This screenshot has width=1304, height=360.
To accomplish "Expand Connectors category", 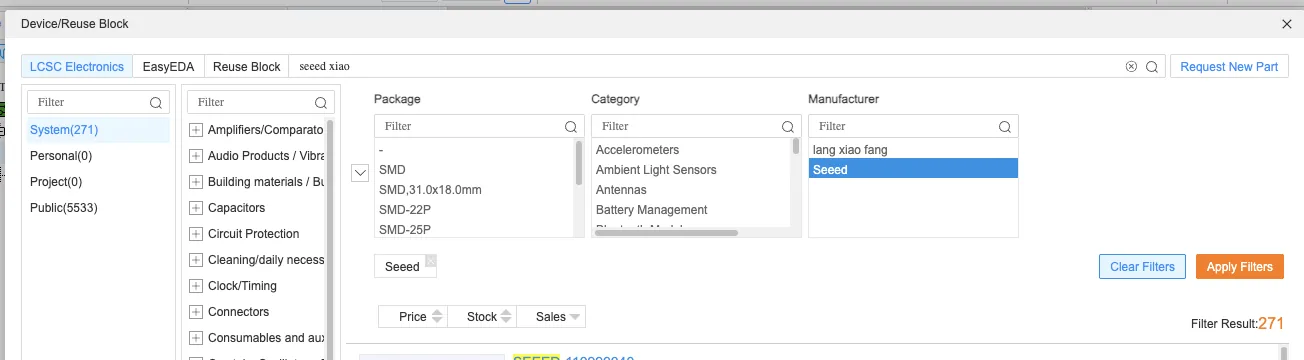I will coord(196,312).
